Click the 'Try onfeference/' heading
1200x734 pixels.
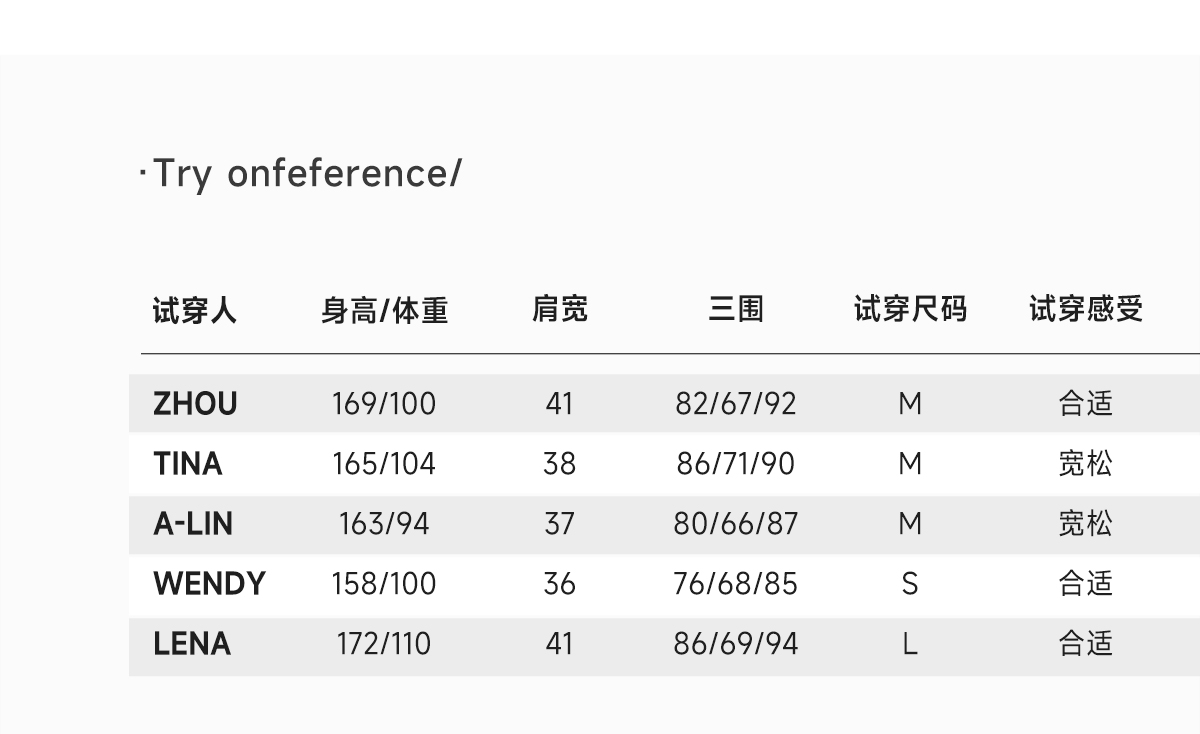click(x=305, y=174)
